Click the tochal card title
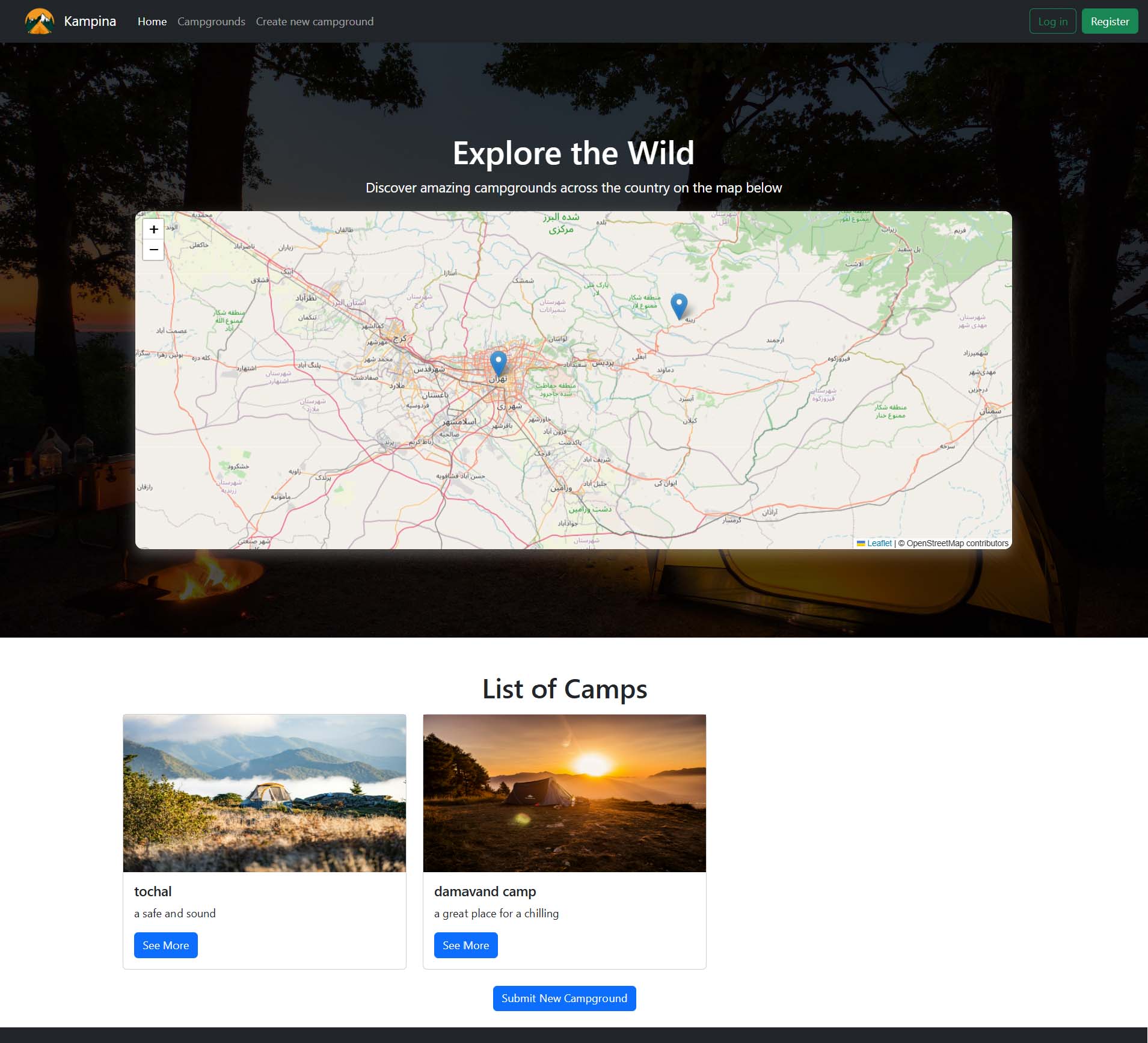 click(x=153, y=891)
